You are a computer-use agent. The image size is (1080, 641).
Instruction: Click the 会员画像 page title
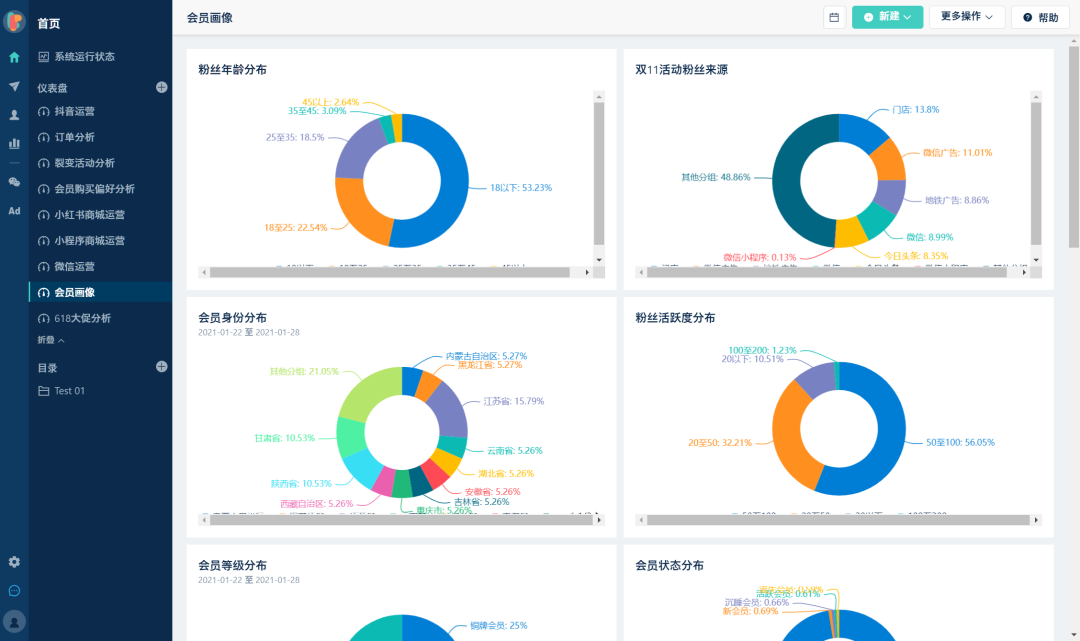(x=209, y=18)
